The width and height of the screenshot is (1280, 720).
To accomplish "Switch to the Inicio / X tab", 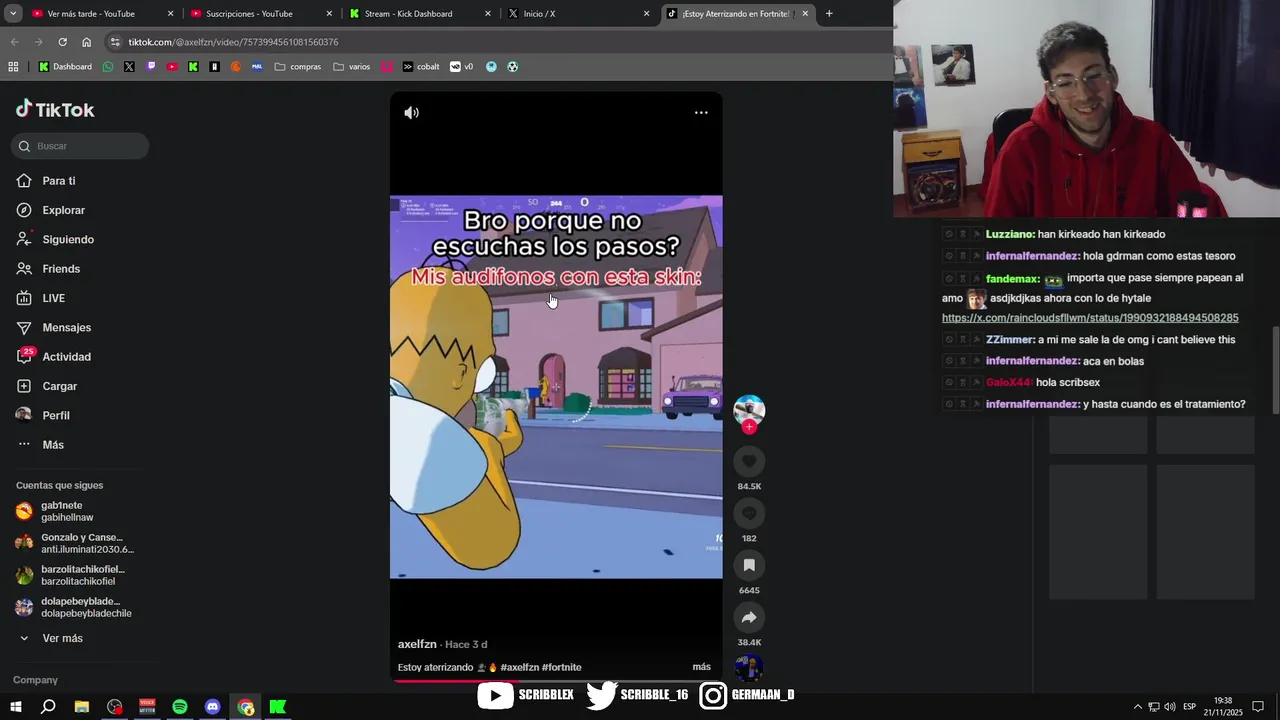I will (x=578, y=14).
